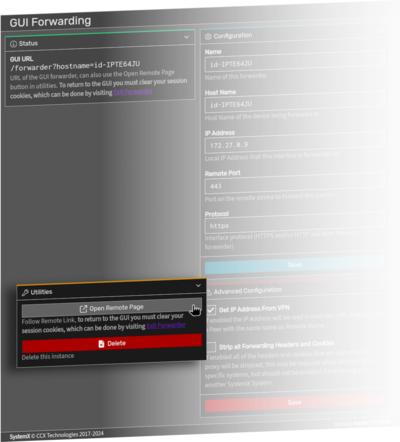
Task: Collapse the Utilities panel chevron
Action: (x=198, y=285)
